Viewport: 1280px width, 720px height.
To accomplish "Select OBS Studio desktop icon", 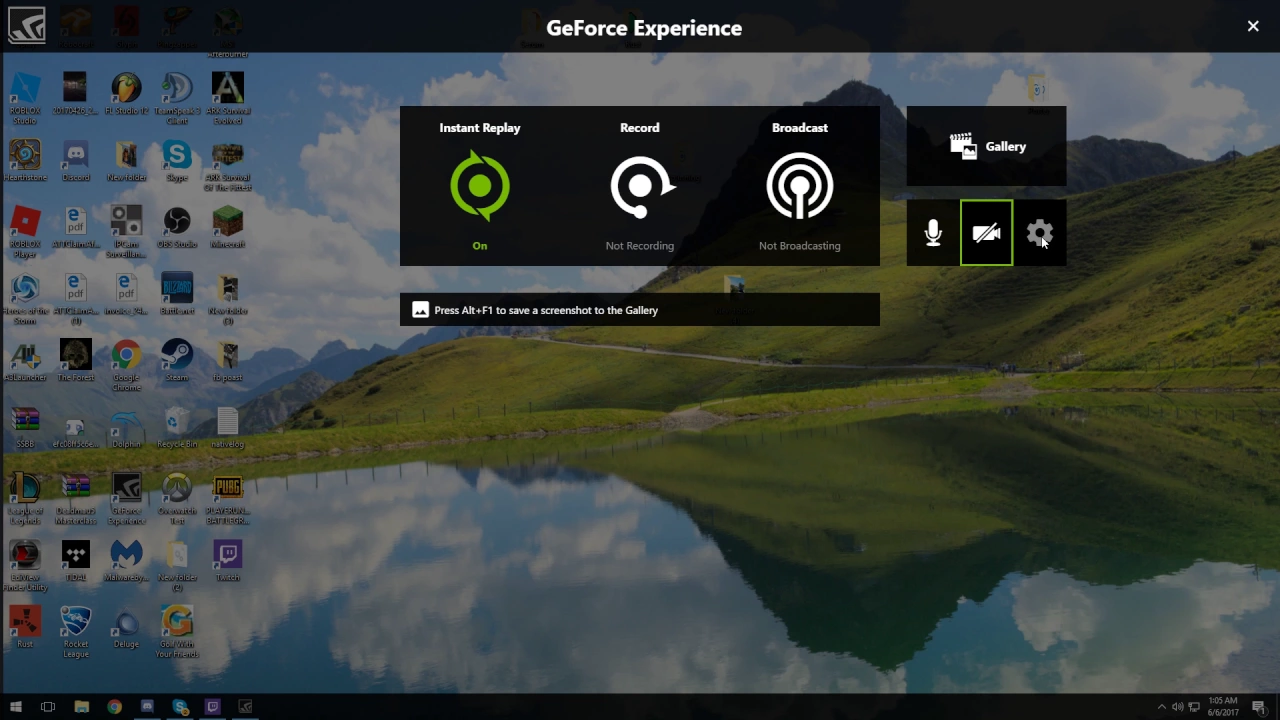I will (177, 227).
